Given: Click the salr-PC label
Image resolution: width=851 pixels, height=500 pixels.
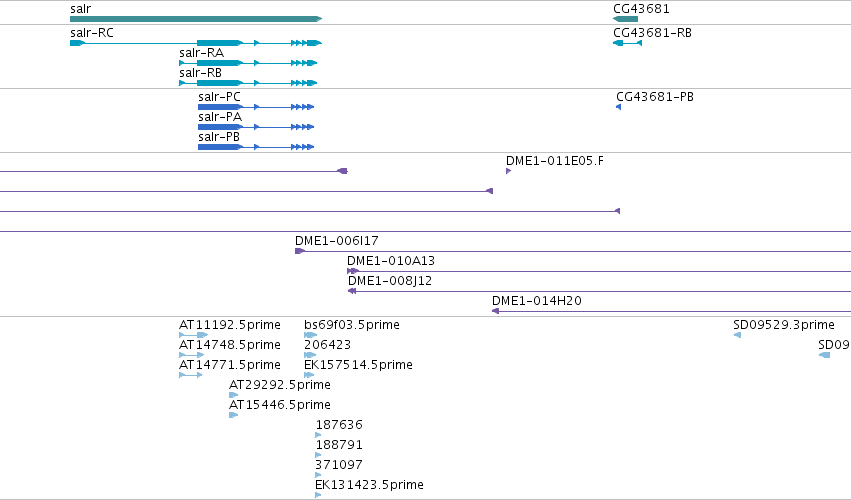Looking at the screenshot, I should [x=219, y=97].
